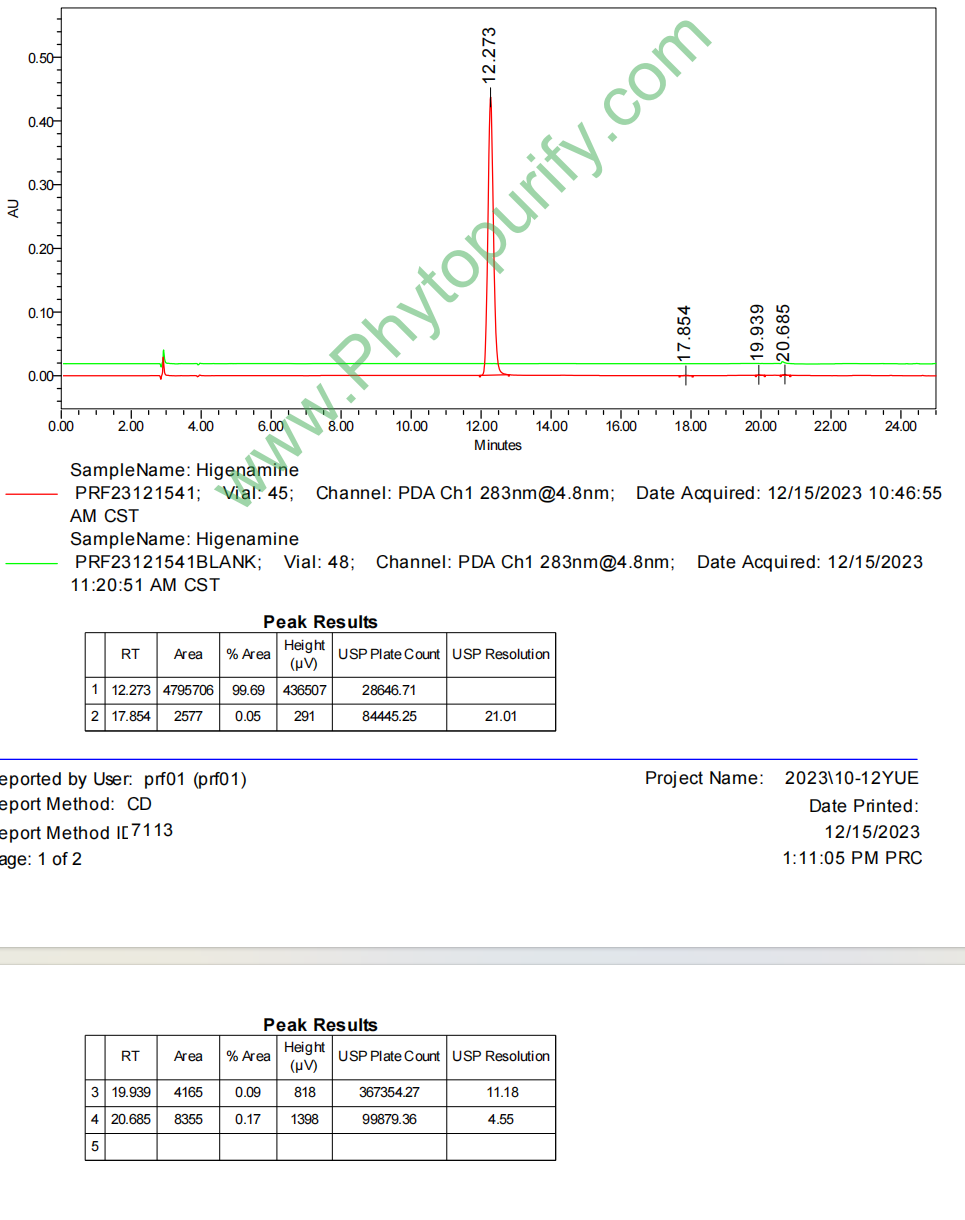
Task: Click the plate count value 367354.27
Action: point(389,1093)
